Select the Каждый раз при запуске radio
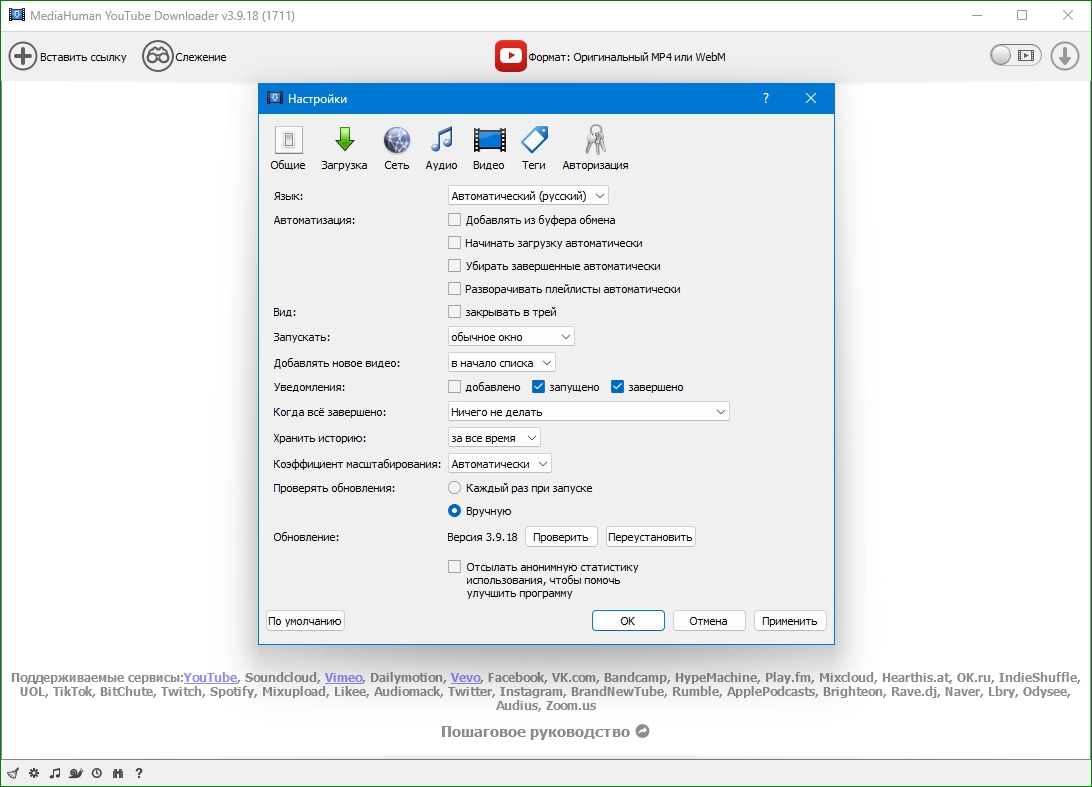1092x787 pixels. coord(454,488)
